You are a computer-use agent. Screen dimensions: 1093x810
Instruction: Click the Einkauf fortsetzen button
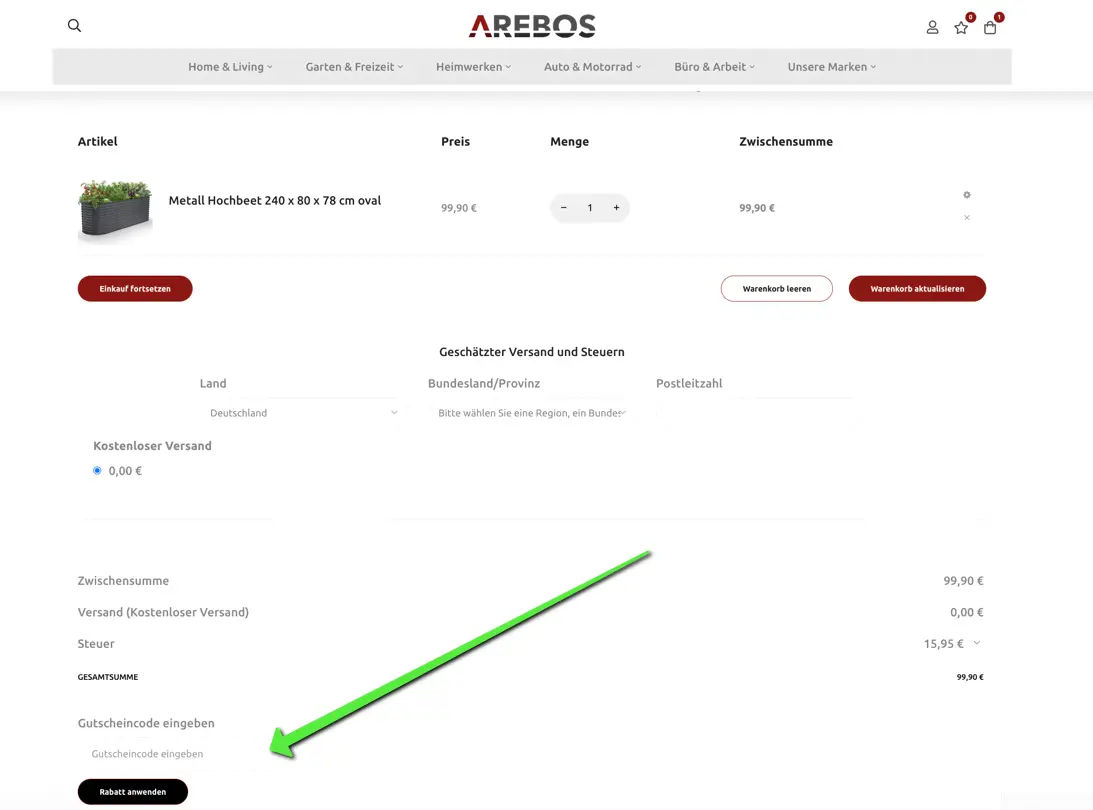(x=135, y=288)
